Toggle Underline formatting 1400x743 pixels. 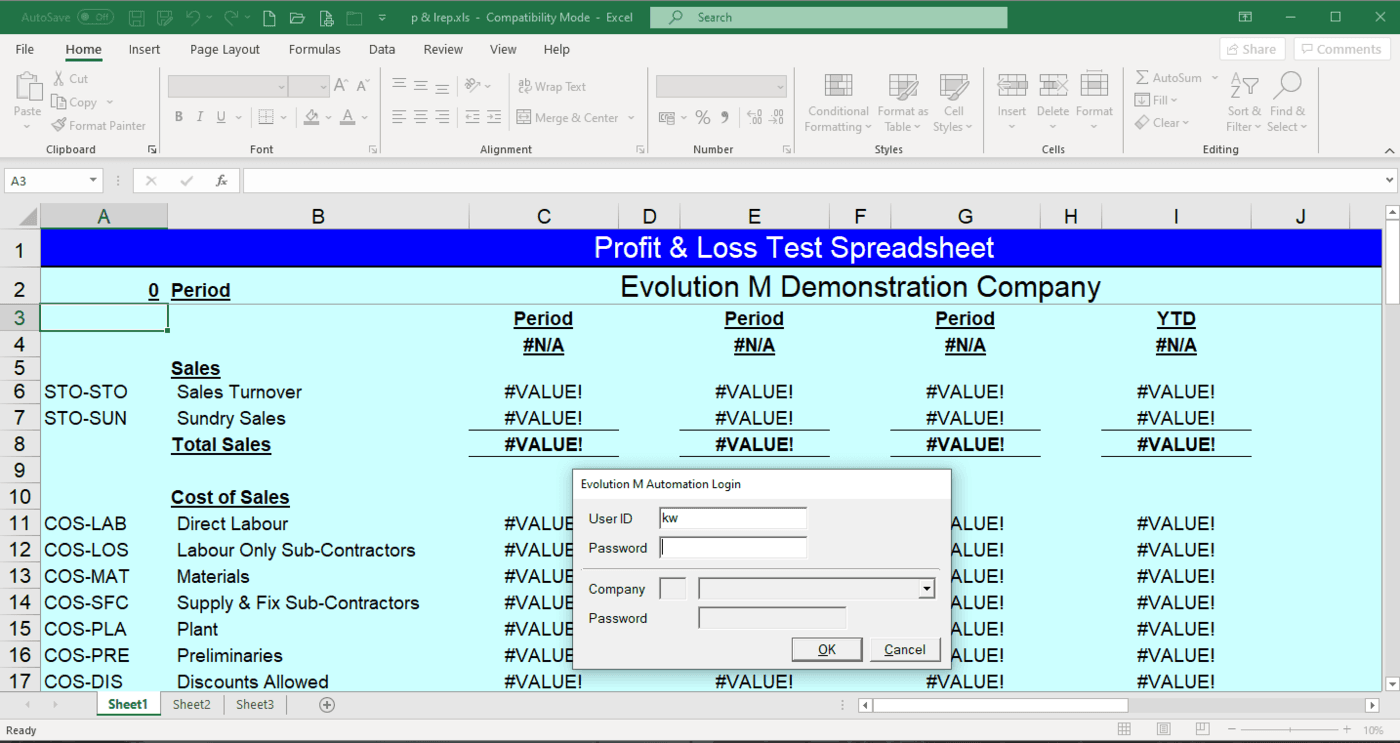coord(221,117)
